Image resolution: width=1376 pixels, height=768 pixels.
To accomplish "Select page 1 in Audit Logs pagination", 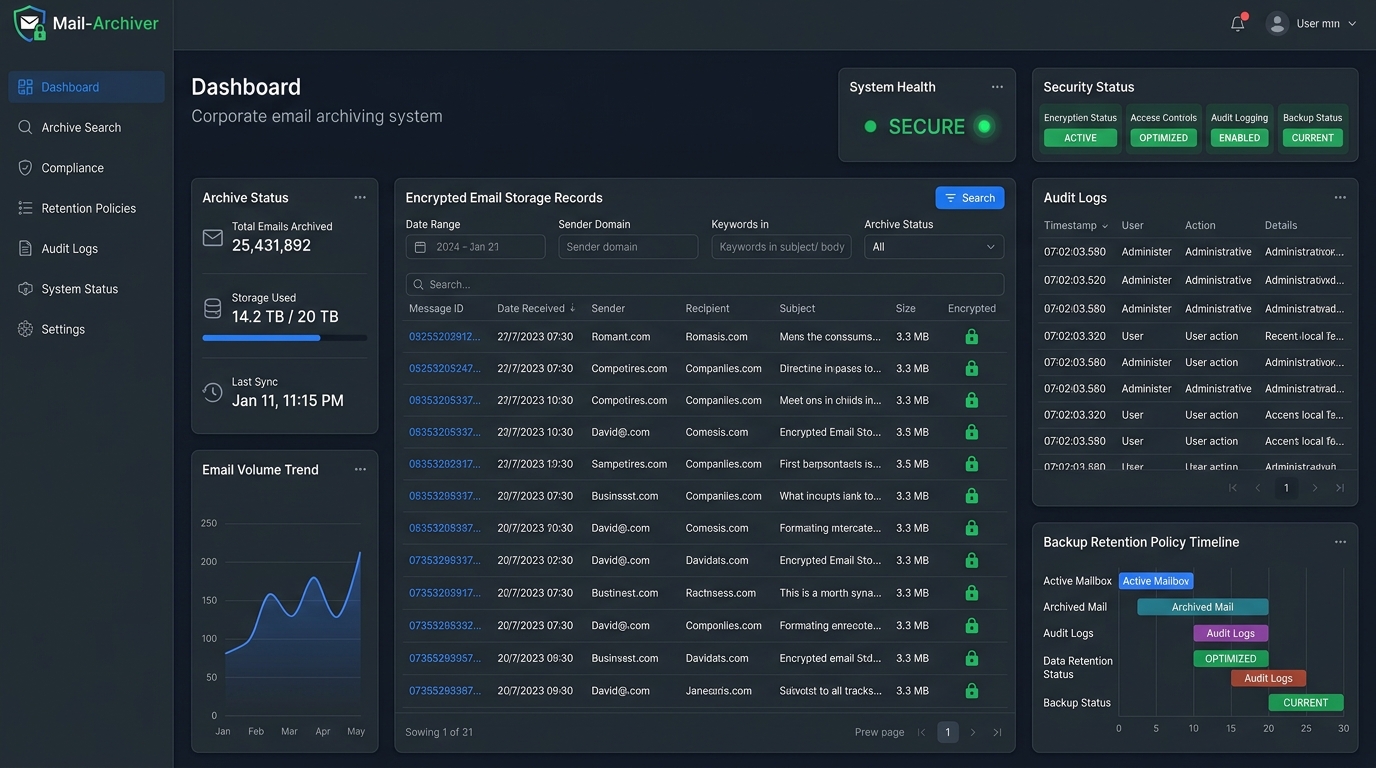I will pos(1286,488).
